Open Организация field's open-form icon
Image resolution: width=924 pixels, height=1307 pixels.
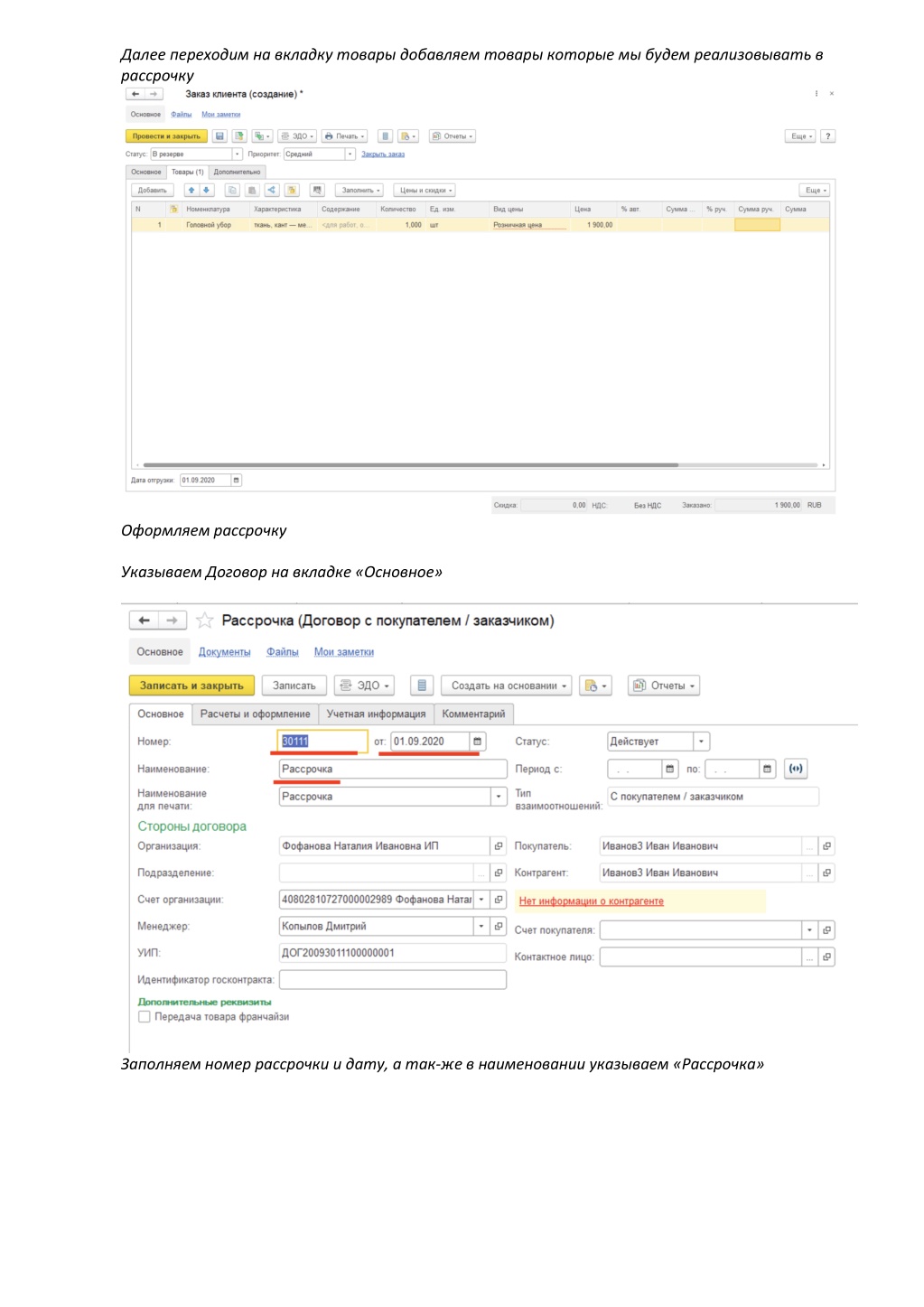(x=499, y=846)
